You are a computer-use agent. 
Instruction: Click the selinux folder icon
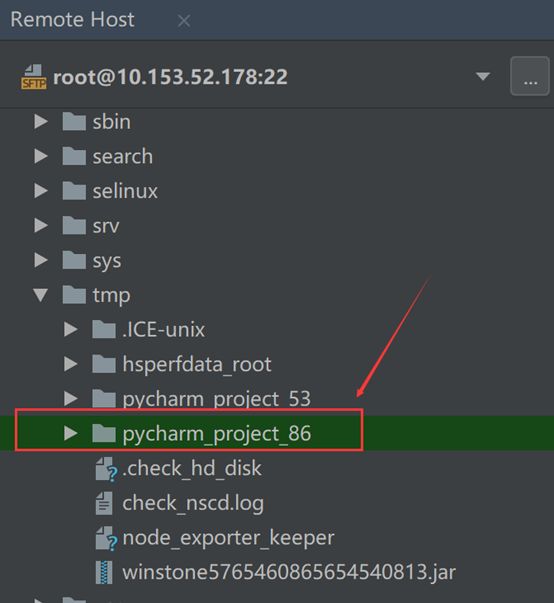74,191
